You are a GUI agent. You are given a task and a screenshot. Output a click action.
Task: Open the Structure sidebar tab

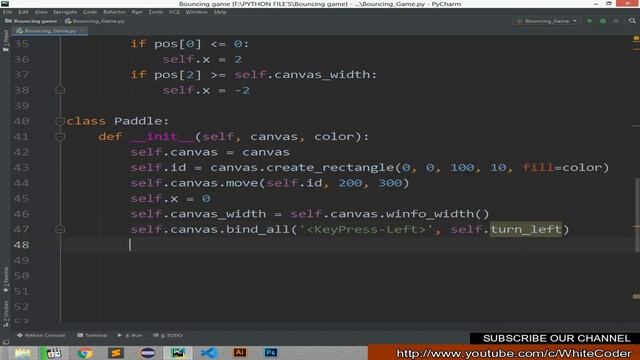(x=6, y=313)
